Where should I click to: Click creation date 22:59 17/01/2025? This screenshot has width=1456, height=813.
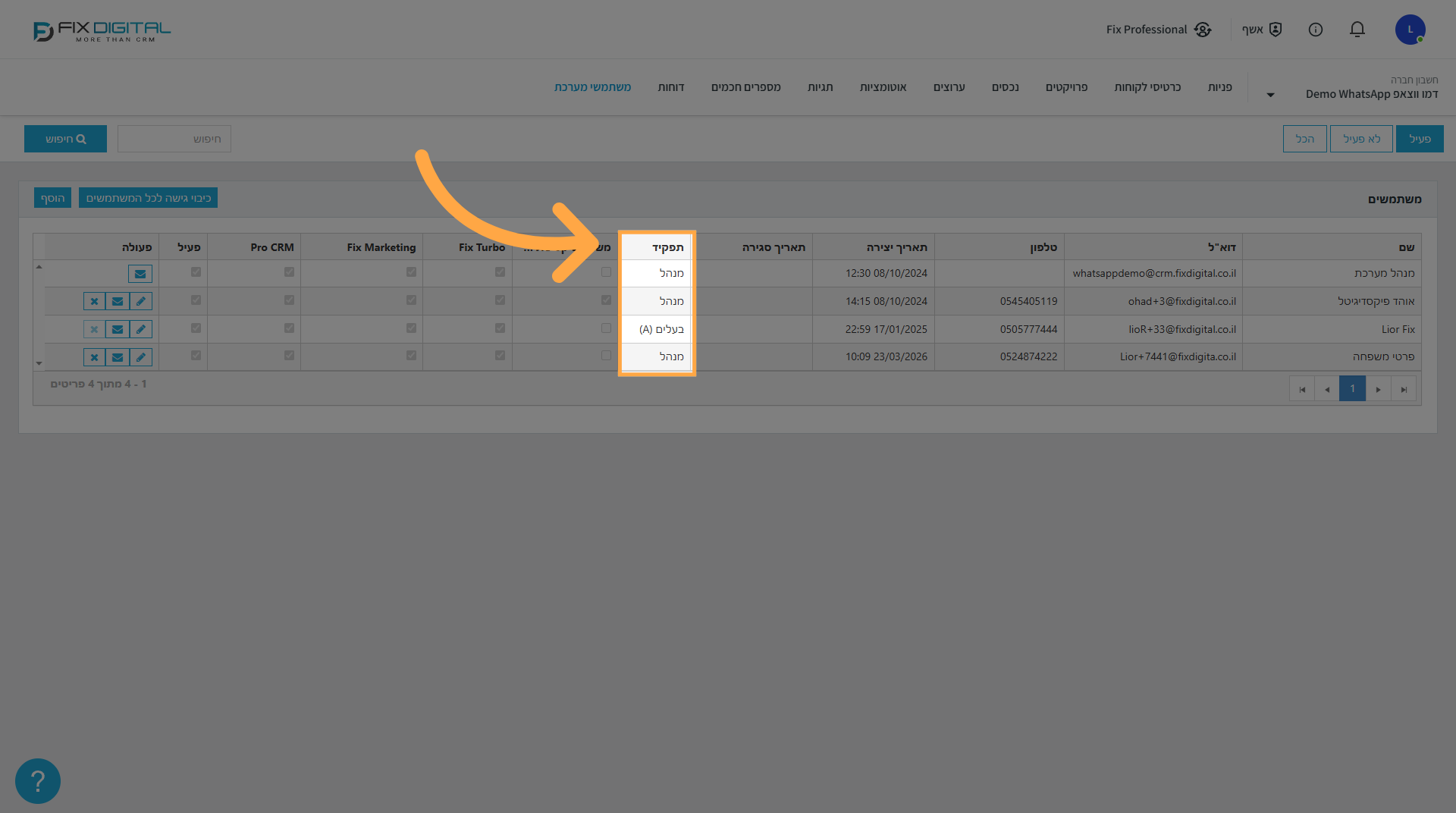[886, 329]
